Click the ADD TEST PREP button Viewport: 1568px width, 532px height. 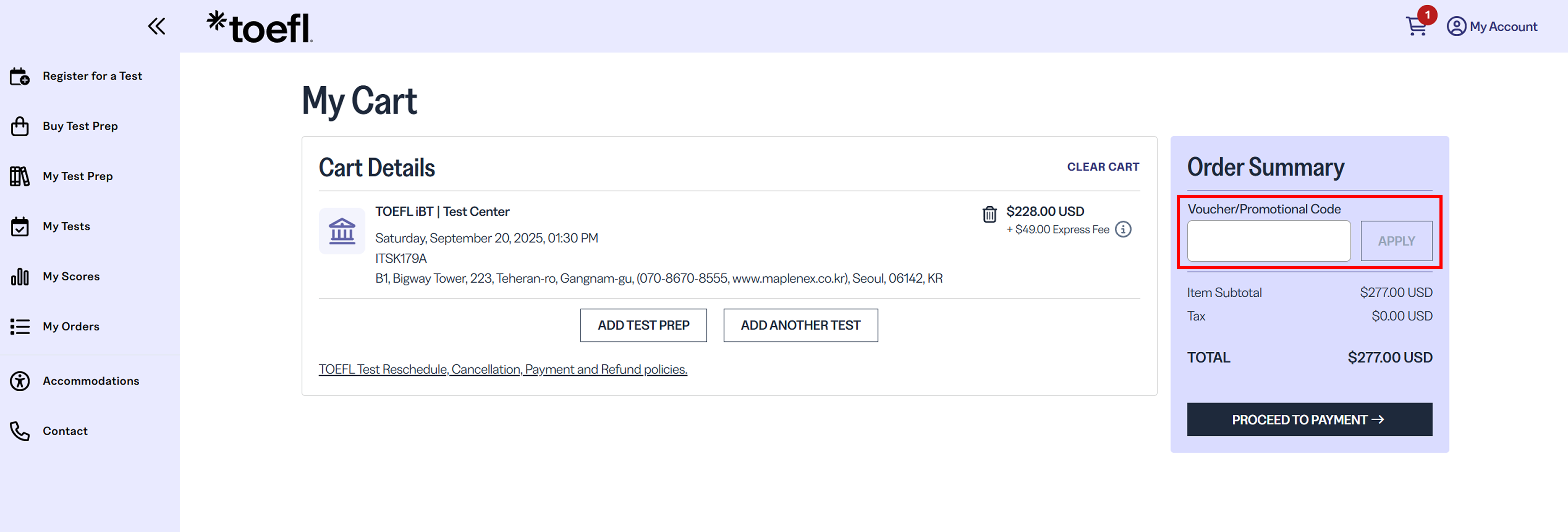643,325
